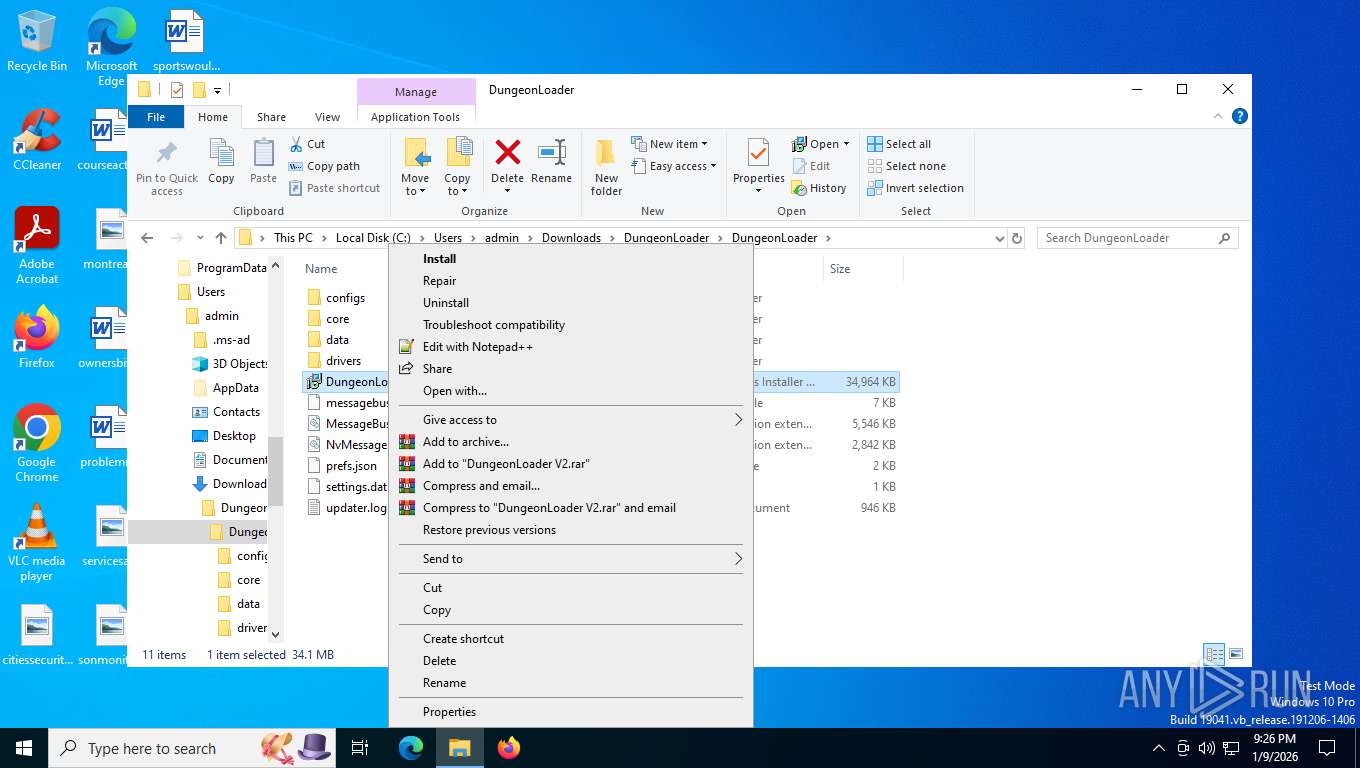Screen dimensions: 1360x768
Task: Choose Create shortcut from the context menu
Action: coord(570,639)
